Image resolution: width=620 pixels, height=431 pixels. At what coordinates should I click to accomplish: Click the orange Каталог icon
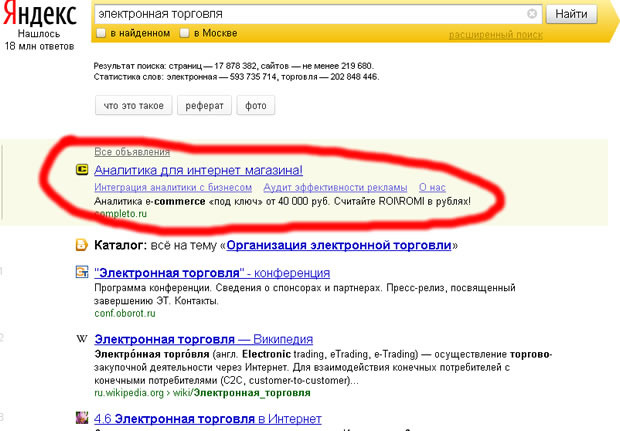pos(81,245)
